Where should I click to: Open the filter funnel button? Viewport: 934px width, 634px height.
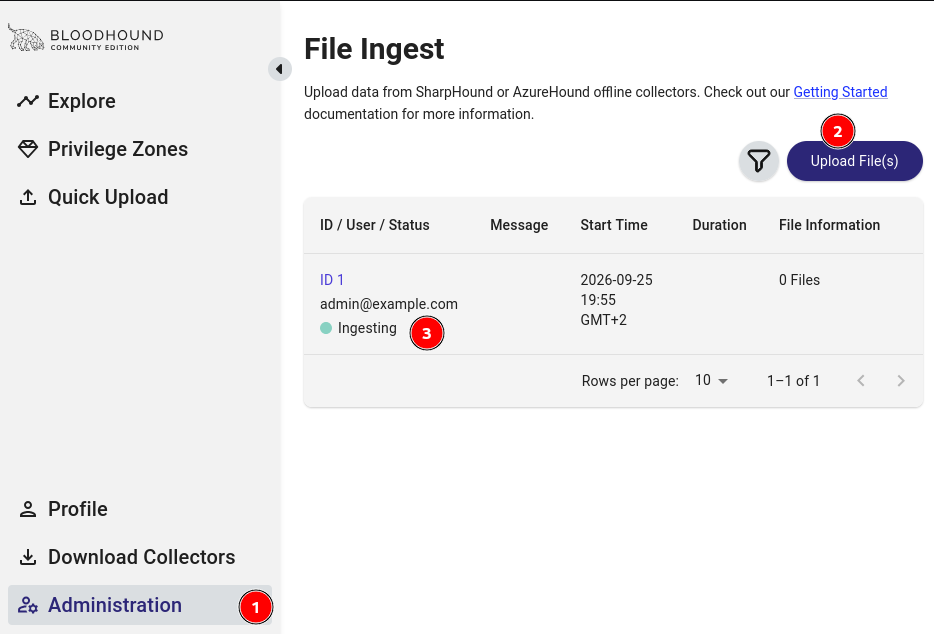click(x=759, y=161)
